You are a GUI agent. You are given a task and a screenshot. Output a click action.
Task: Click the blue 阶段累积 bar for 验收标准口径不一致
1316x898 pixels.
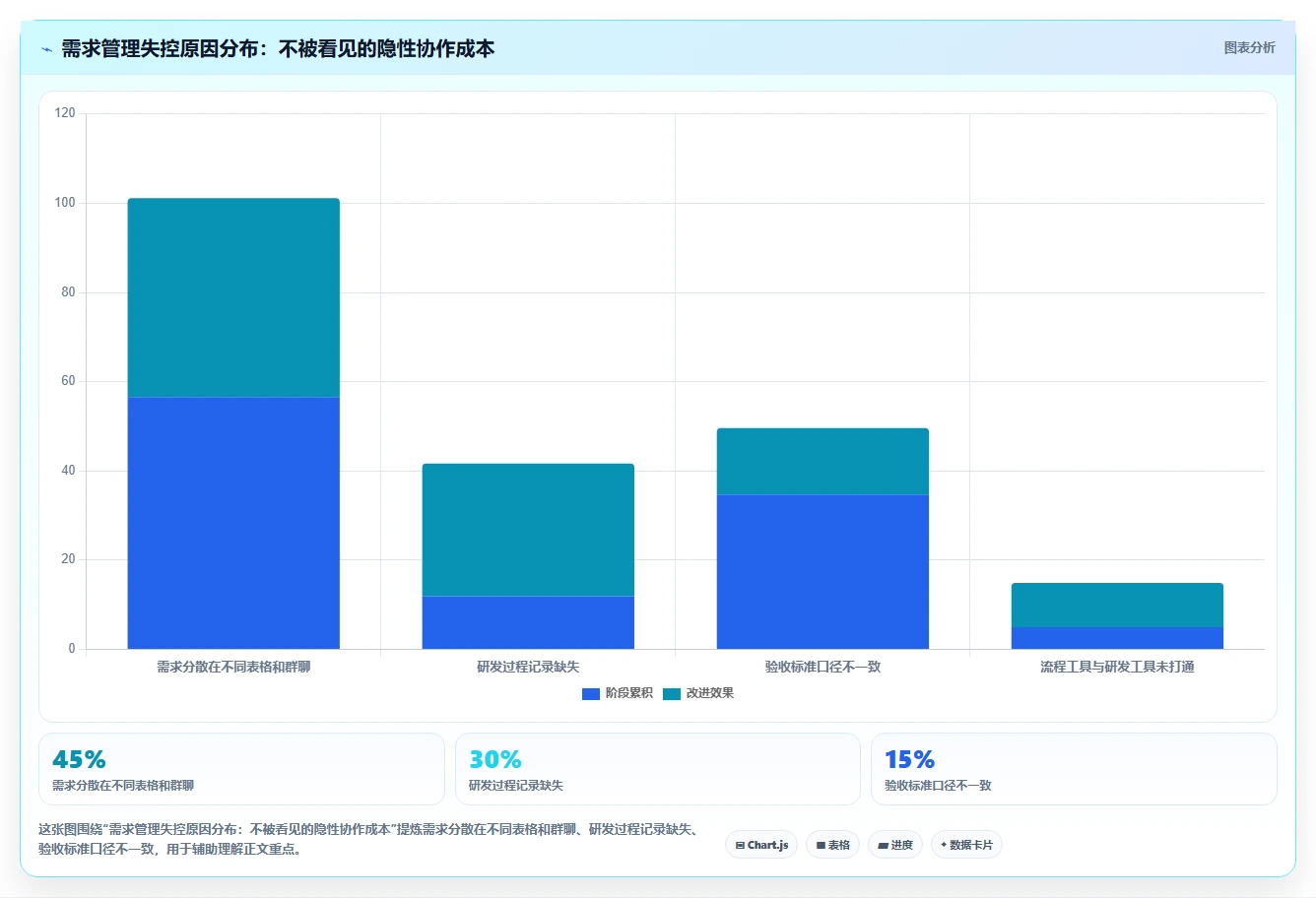[x=822, y=571]
